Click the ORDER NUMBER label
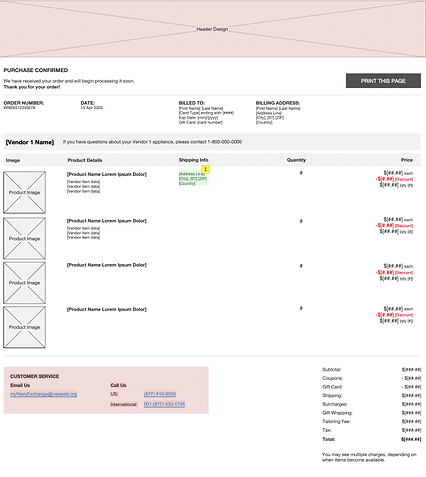The image size is (426, 477). pyautogui.click(x=24, y=103)
